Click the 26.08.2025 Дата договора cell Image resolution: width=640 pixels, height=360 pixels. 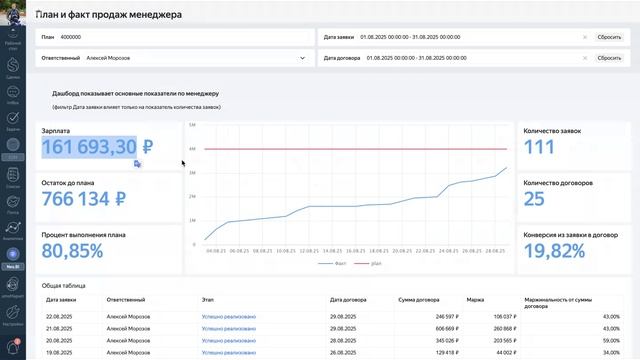[343, 353]
